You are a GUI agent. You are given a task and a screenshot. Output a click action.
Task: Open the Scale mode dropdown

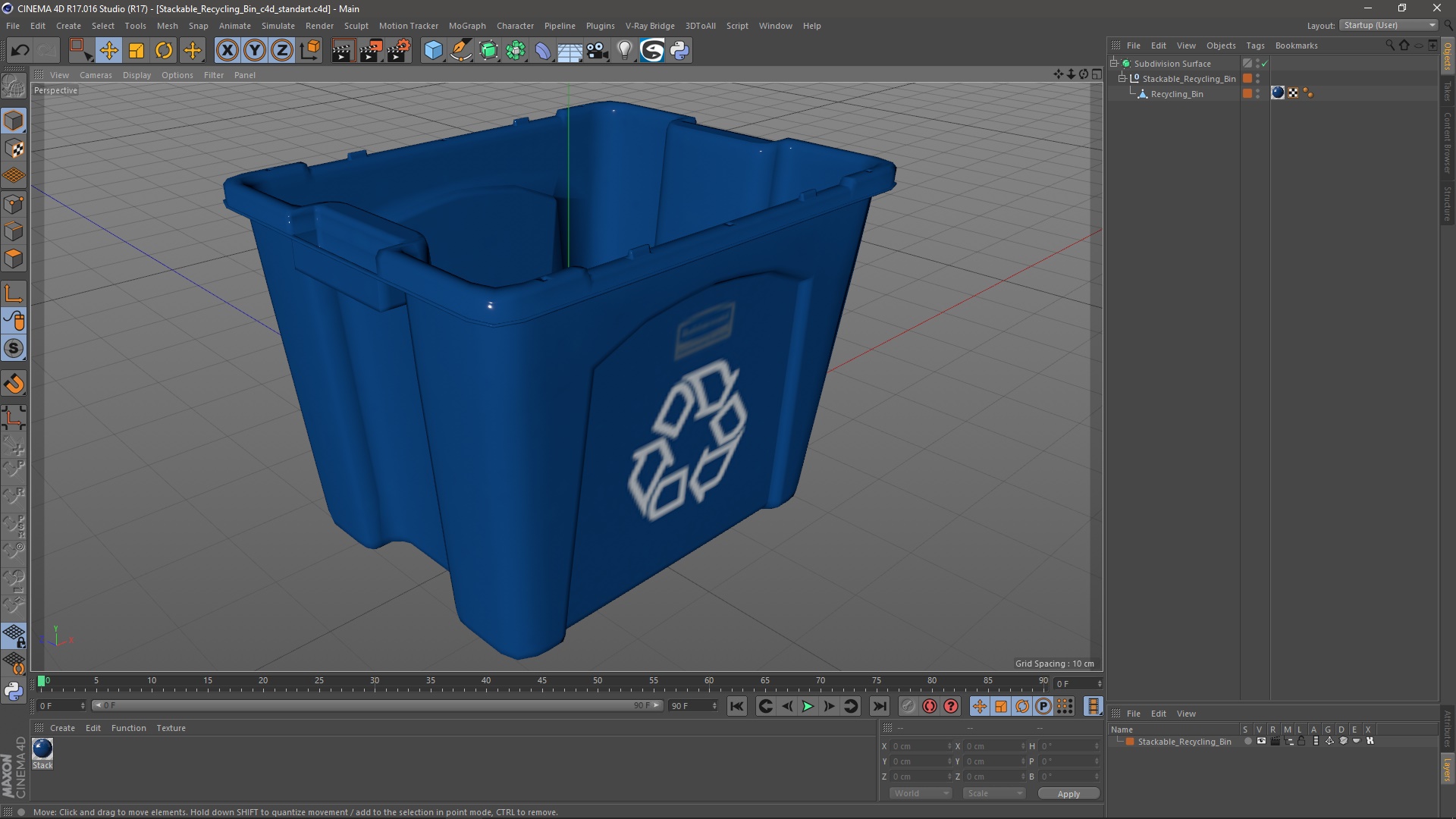pyautogui.click(x=994, y=793)
